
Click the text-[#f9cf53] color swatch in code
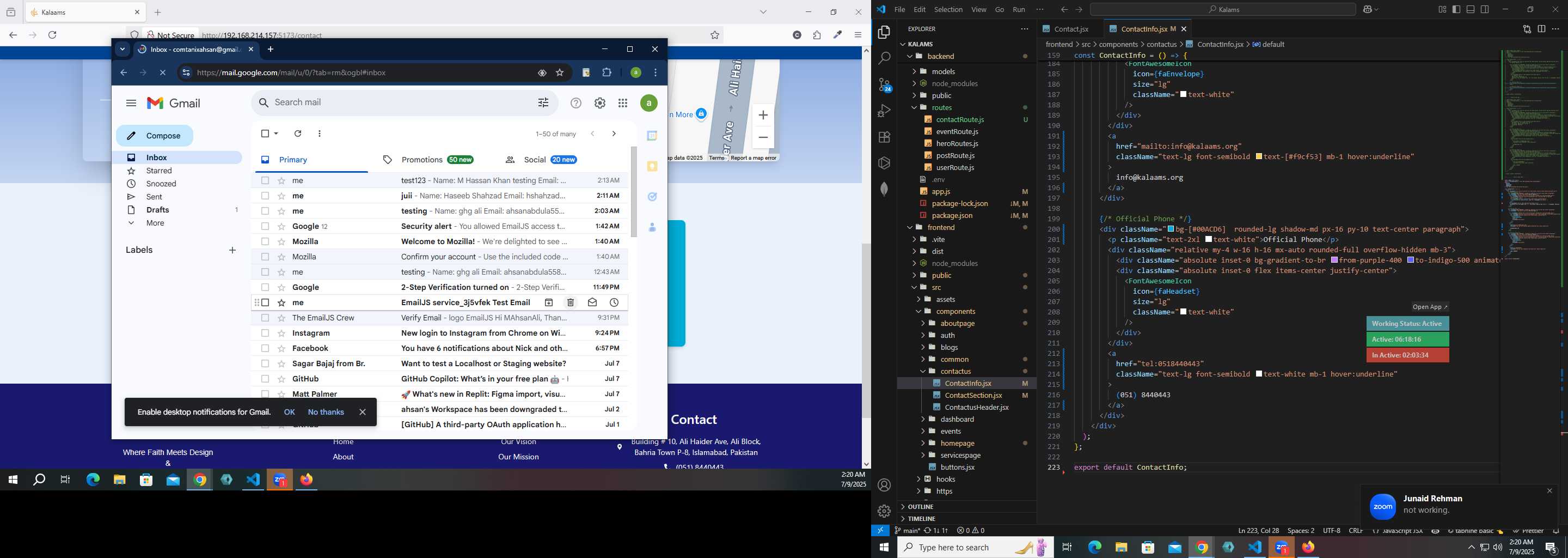click(1259, 156)
